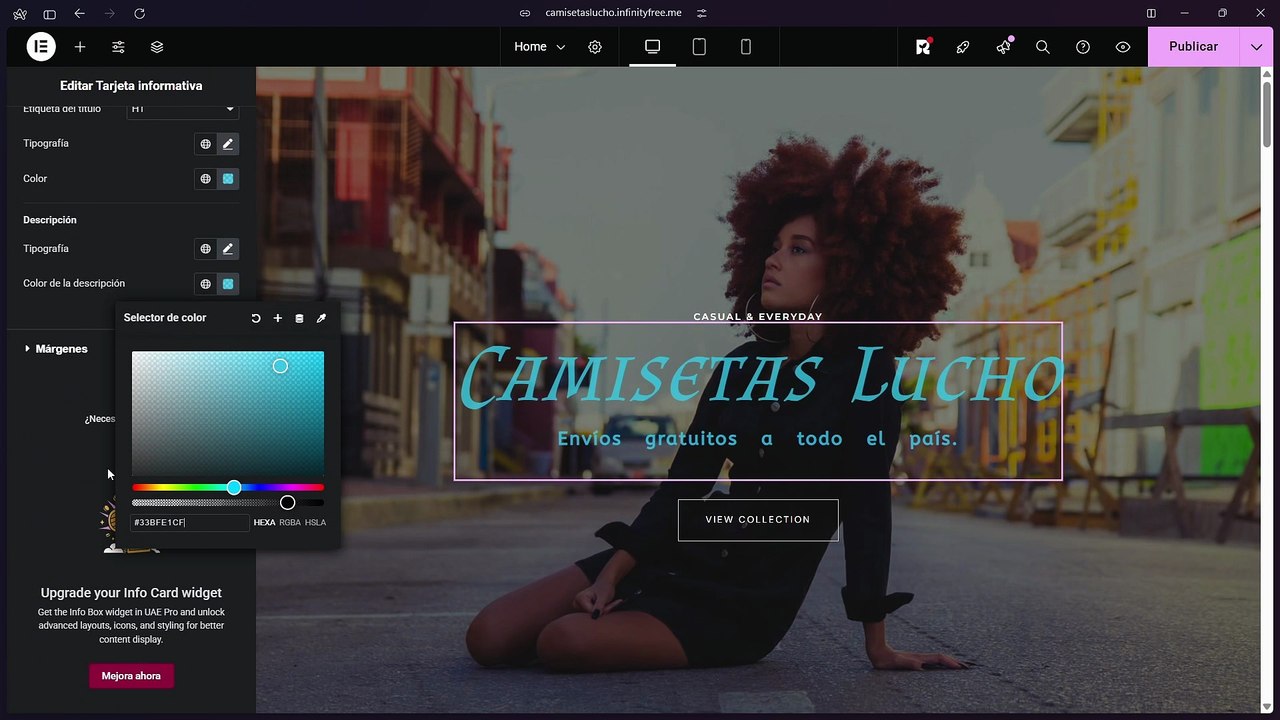Expand the Publicar save options arrow
The width and height of the screenshot is (1280, 720).
coord(1256,47)
